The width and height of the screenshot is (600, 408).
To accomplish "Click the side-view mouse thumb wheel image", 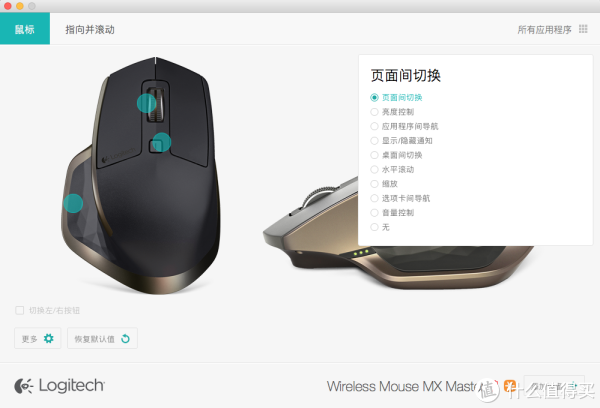I will [321, 193].
